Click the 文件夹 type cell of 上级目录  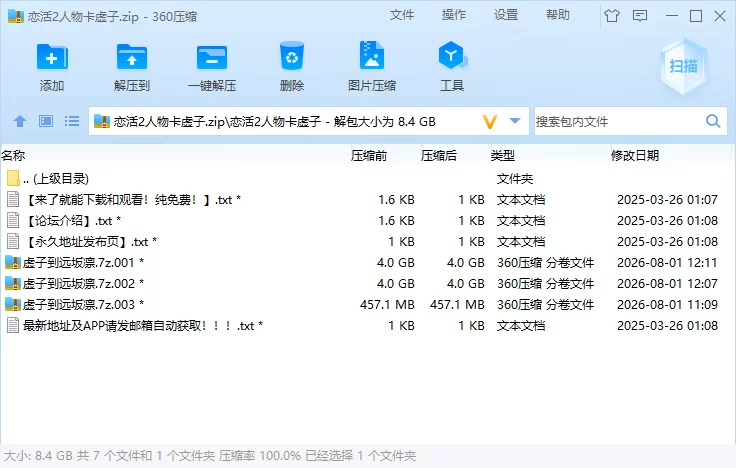(515, 179)
